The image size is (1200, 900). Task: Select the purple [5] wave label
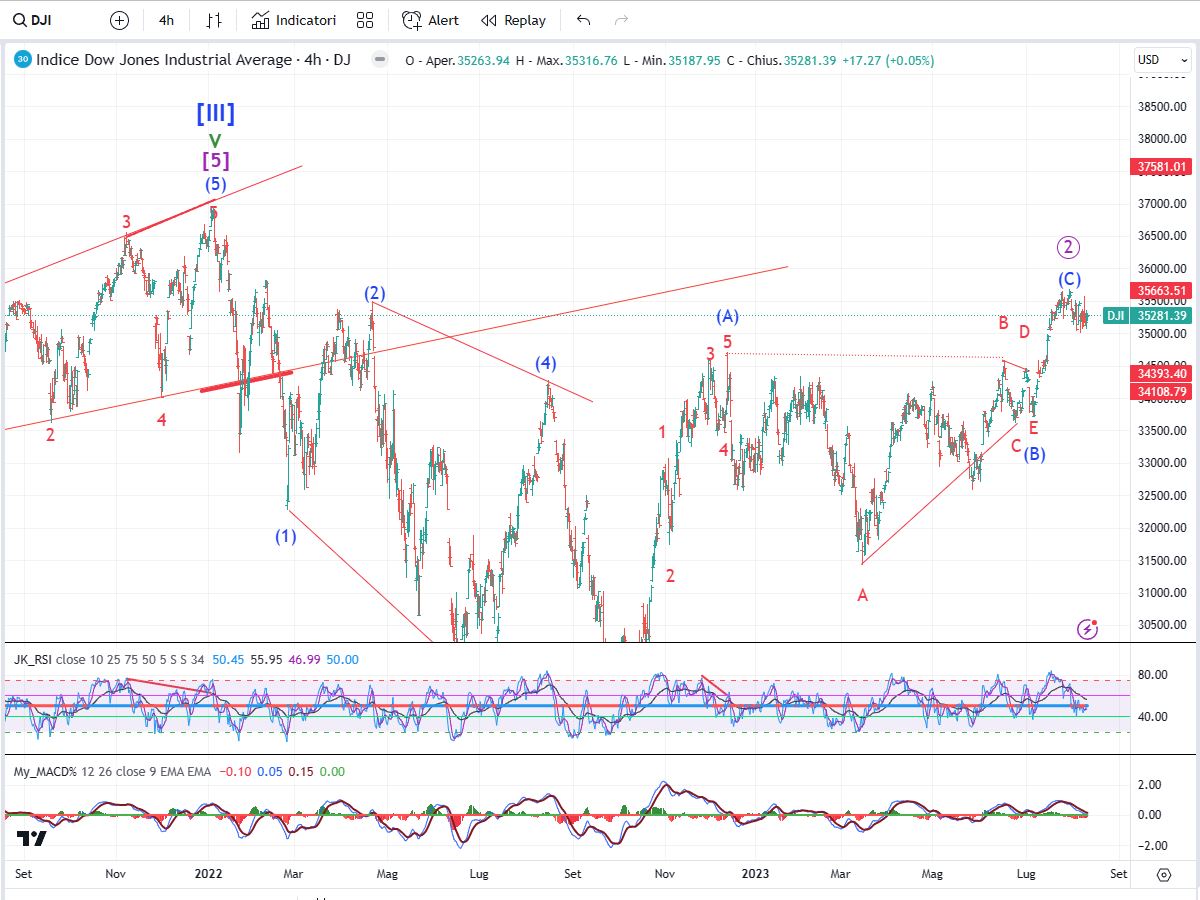pyautogui.click(x=216, y=160)
